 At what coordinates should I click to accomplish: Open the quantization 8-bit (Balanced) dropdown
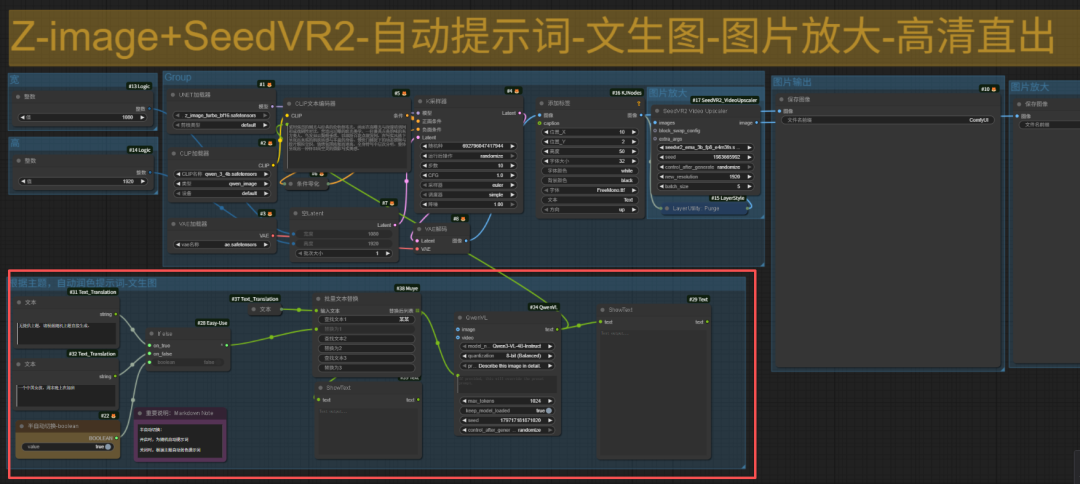click(x=508, y=356)
